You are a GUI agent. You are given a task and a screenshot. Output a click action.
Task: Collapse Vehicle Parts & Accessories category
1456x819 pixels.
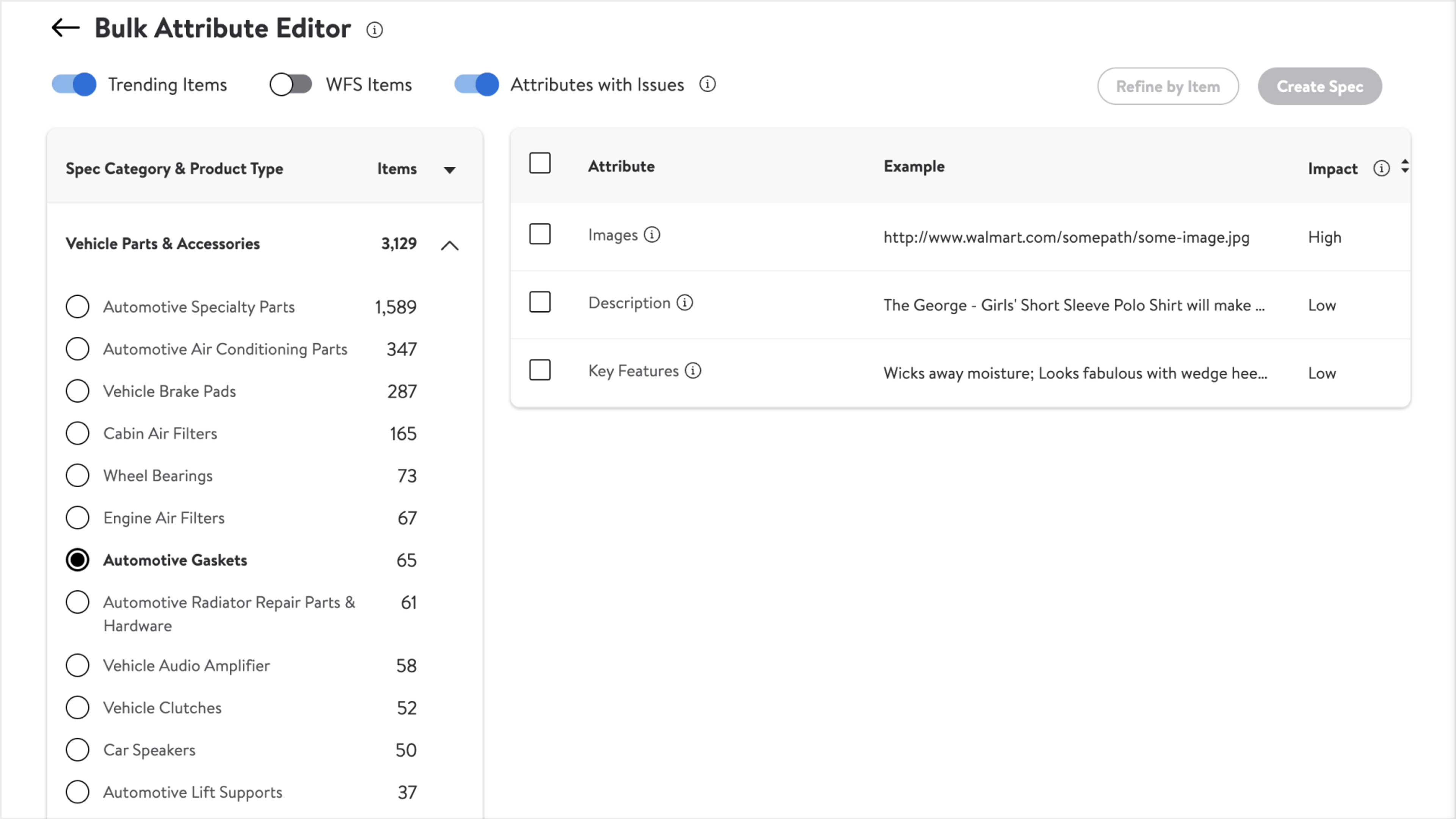pyautogui.click(x=449, y=245)
